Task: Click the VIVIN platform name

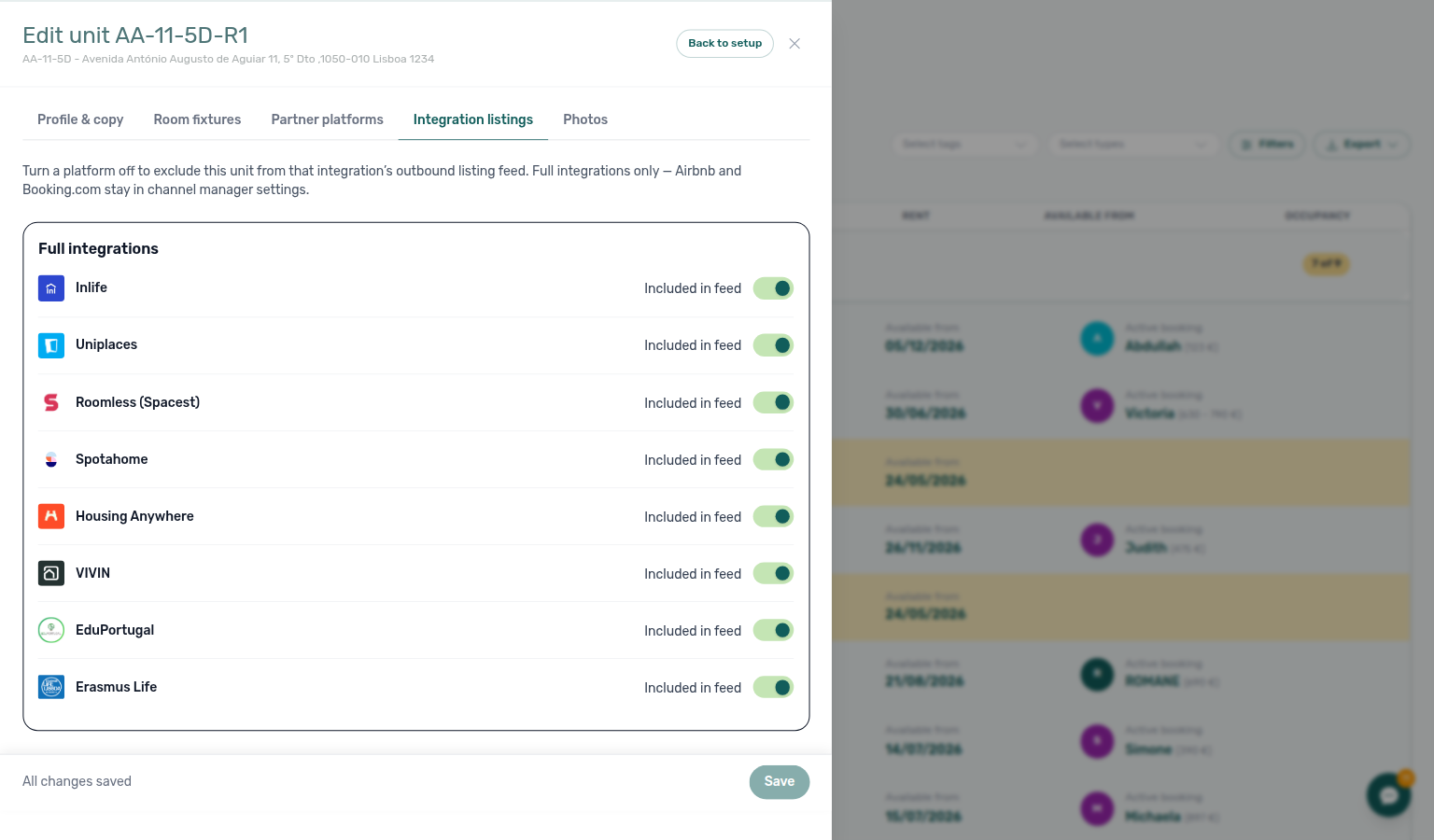Action: 92,573
